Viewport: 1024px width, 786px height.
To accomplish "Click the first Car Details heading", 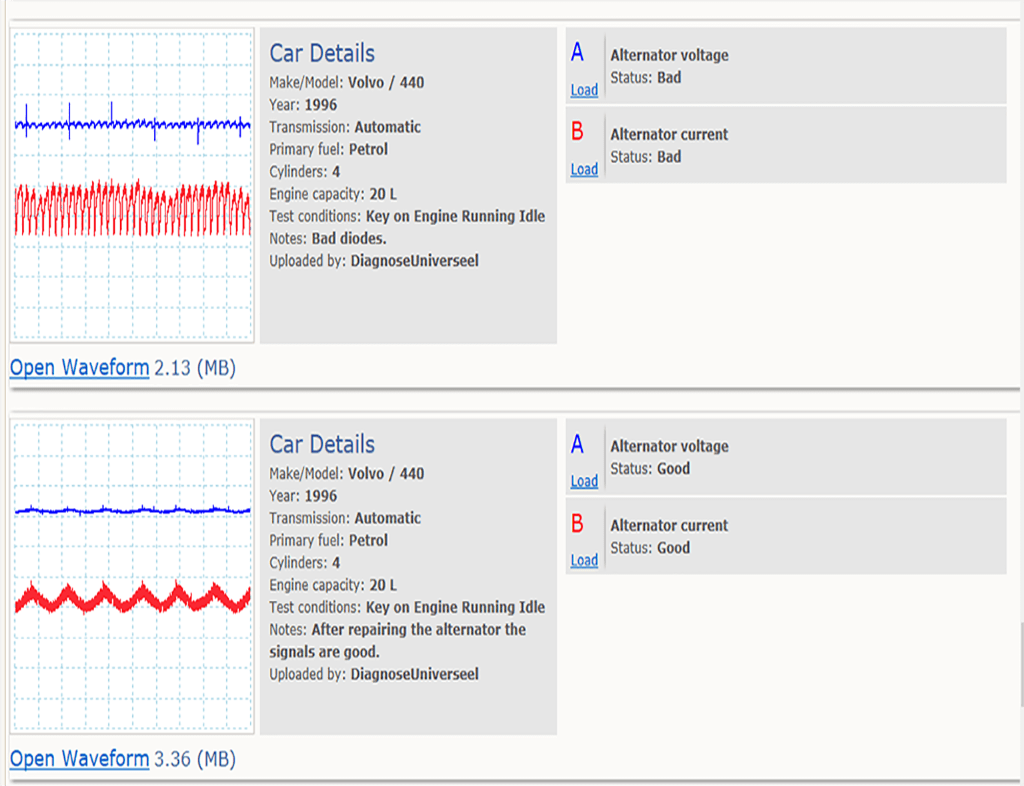I will 322,53.
